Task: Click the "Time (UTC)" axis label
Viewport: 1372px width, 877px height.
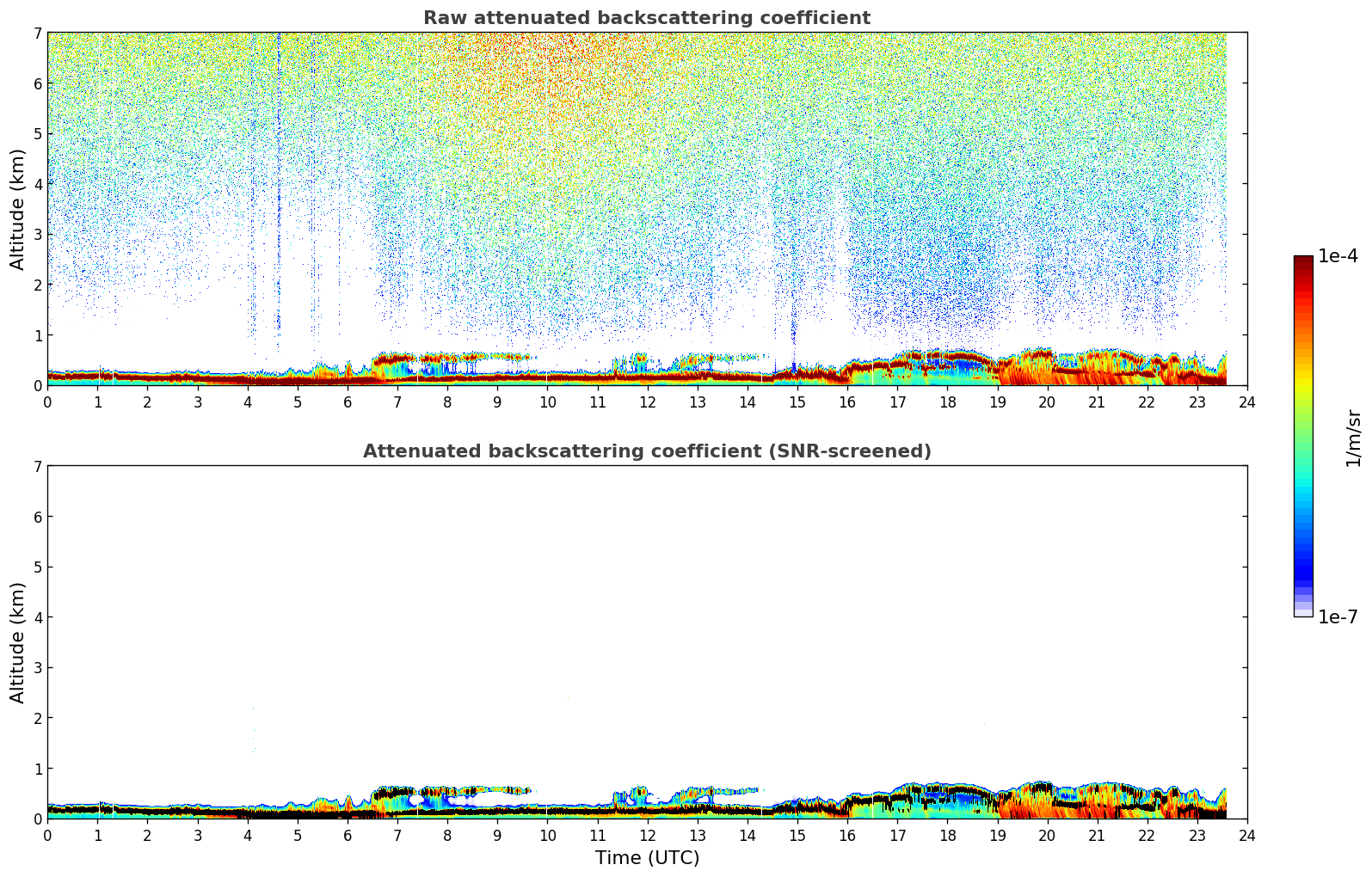Action: tap(647, 858)
